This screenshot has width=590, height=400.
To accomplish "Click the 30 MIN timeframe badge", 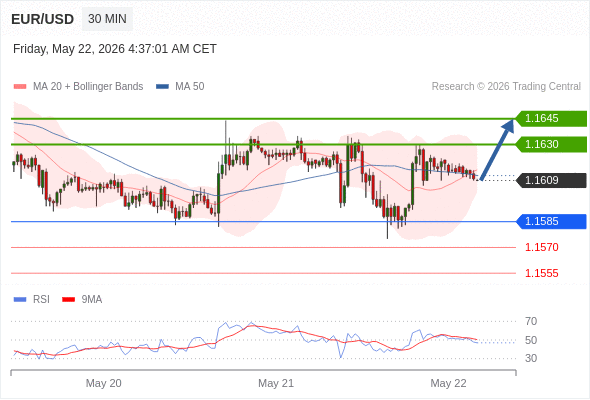I will (x=107, y=18).
